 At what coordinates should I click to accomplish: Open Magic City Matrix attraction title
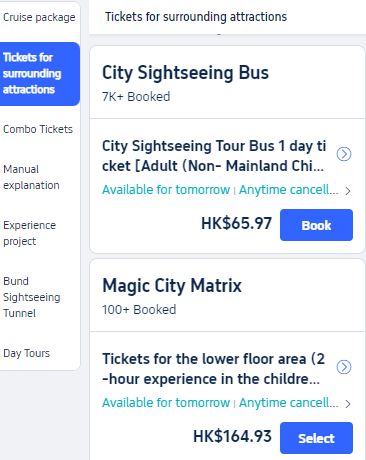tap(172, 286)
